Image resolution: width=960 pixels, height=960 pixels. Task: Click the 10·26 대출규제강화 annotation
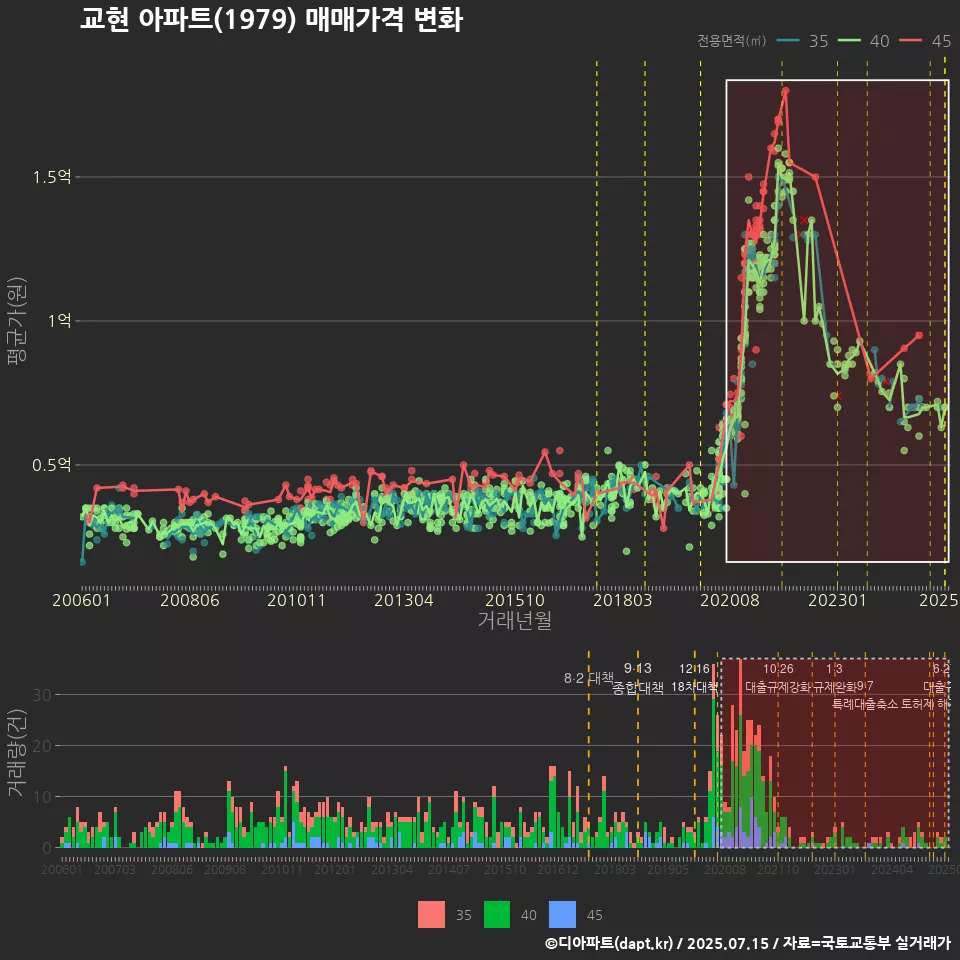(x=778, y=678)
